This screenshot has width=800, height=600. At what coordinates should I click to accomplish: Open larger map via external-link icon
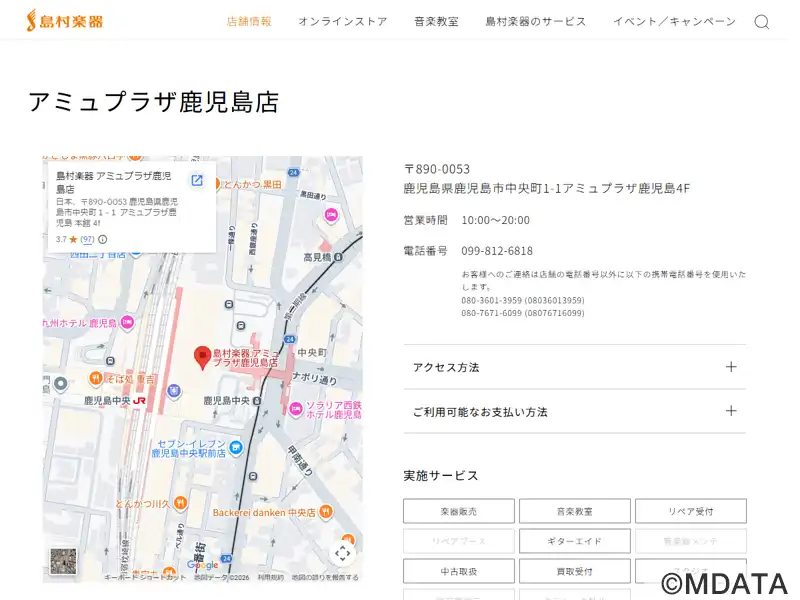[x=197, y=181]
